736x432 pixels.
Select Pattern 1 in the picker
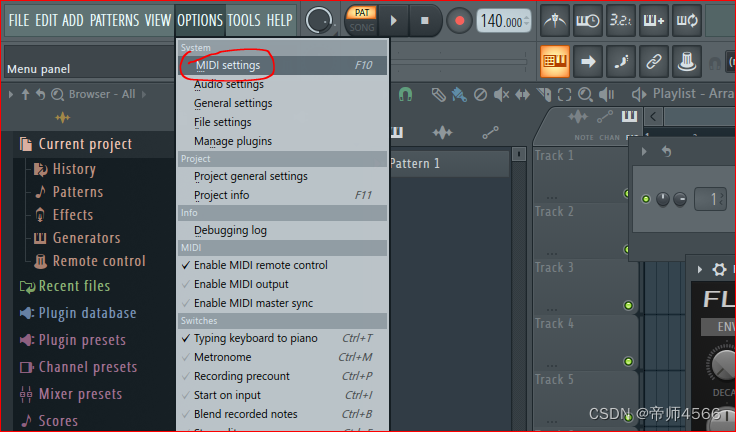[449, 163]
